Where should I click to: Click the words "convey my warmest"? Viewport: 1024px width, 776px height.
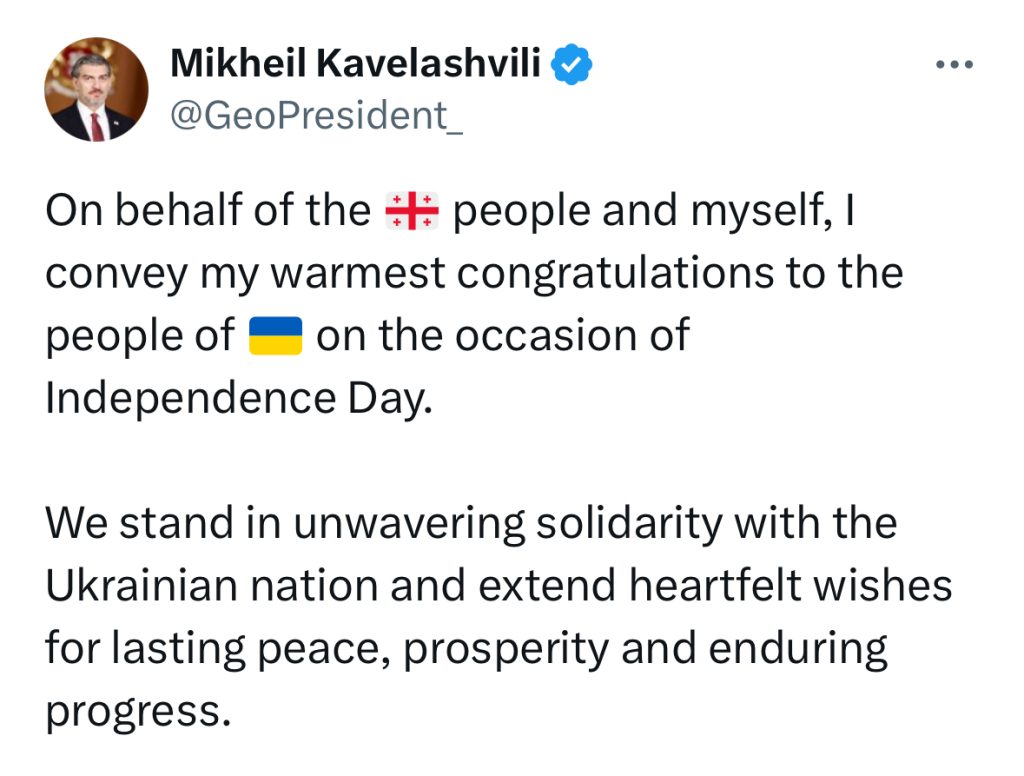245,274
